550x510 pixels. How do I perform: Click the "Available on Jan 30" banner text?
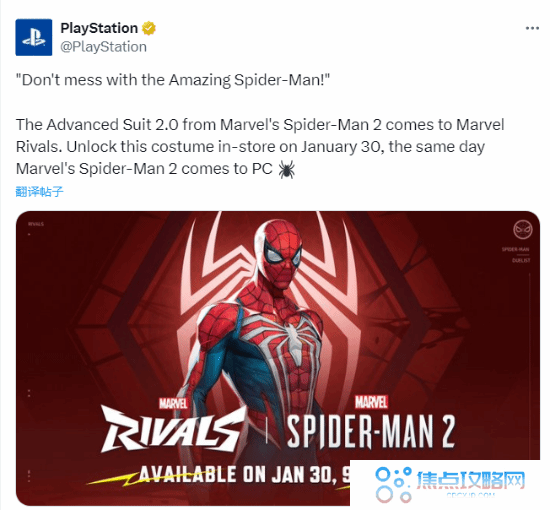[244, 474]
